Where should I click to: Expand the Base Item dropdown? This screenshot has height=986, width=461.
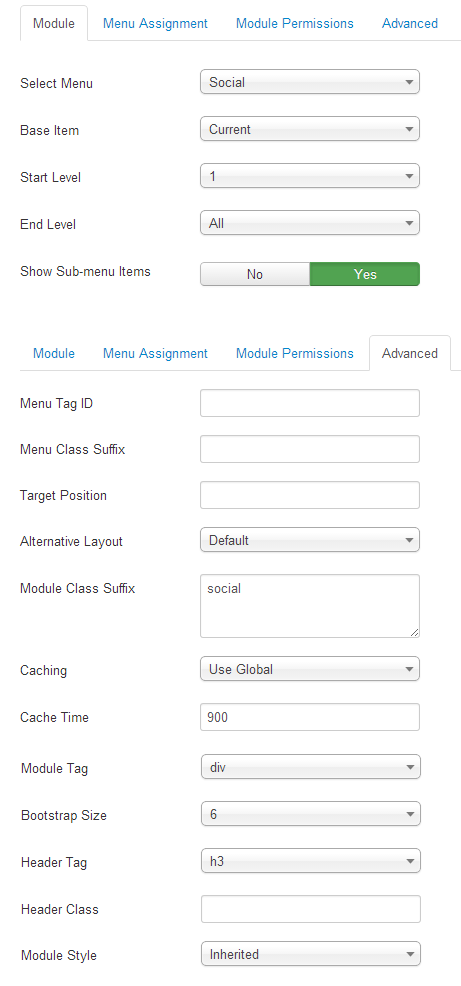point(309,129)
